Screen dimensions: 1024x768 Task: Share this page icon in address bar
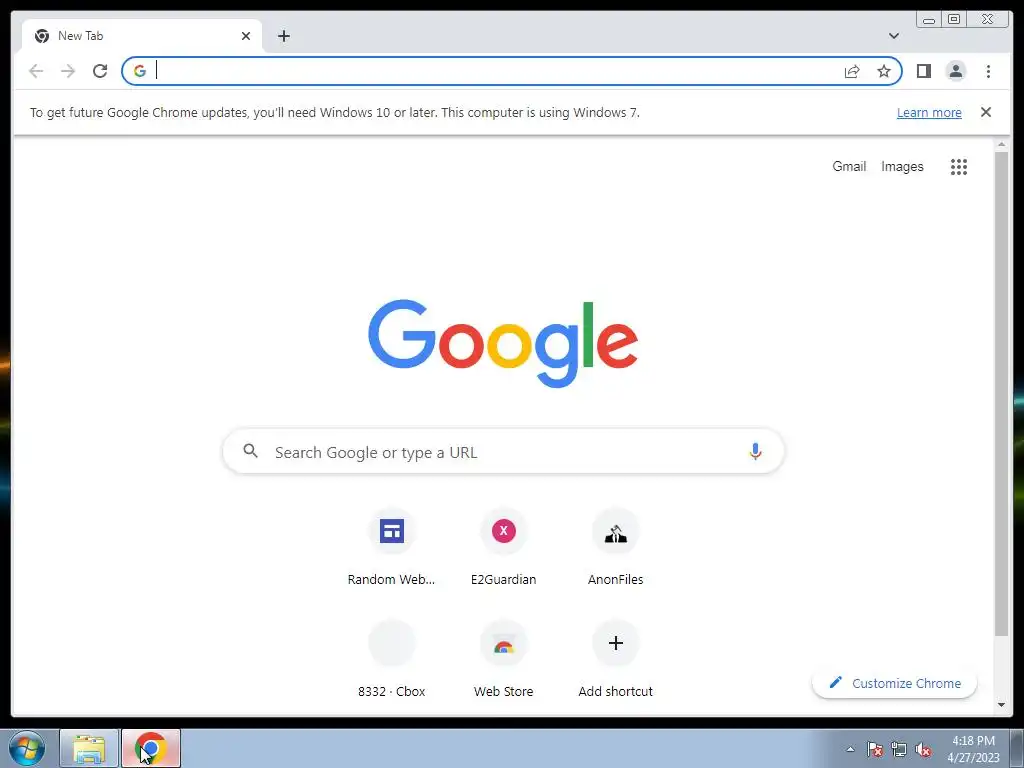(852, 71)
